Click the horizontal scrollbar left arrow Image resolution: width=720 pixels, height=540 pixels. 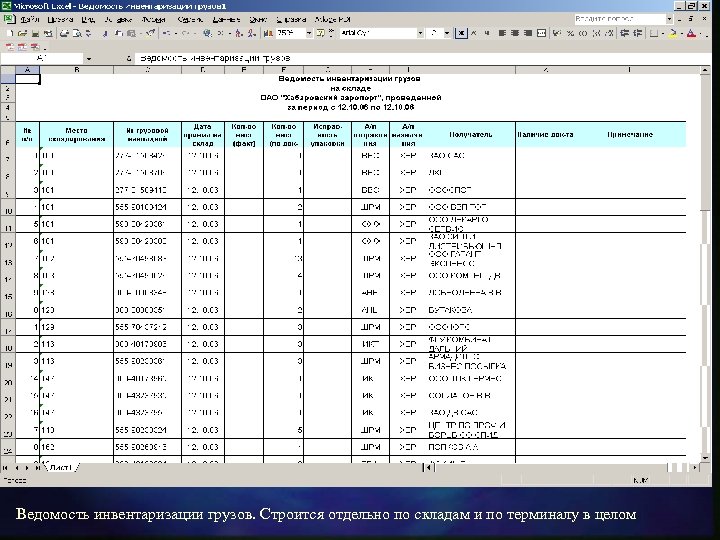point(428,467)
